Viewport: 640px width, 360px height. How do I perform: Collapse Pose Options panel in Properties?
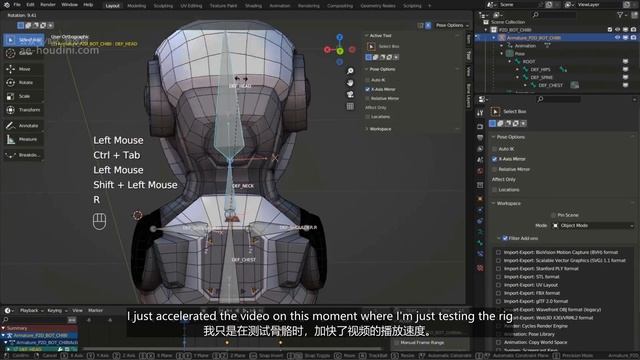pyautogui.click(x=493, y=137)
